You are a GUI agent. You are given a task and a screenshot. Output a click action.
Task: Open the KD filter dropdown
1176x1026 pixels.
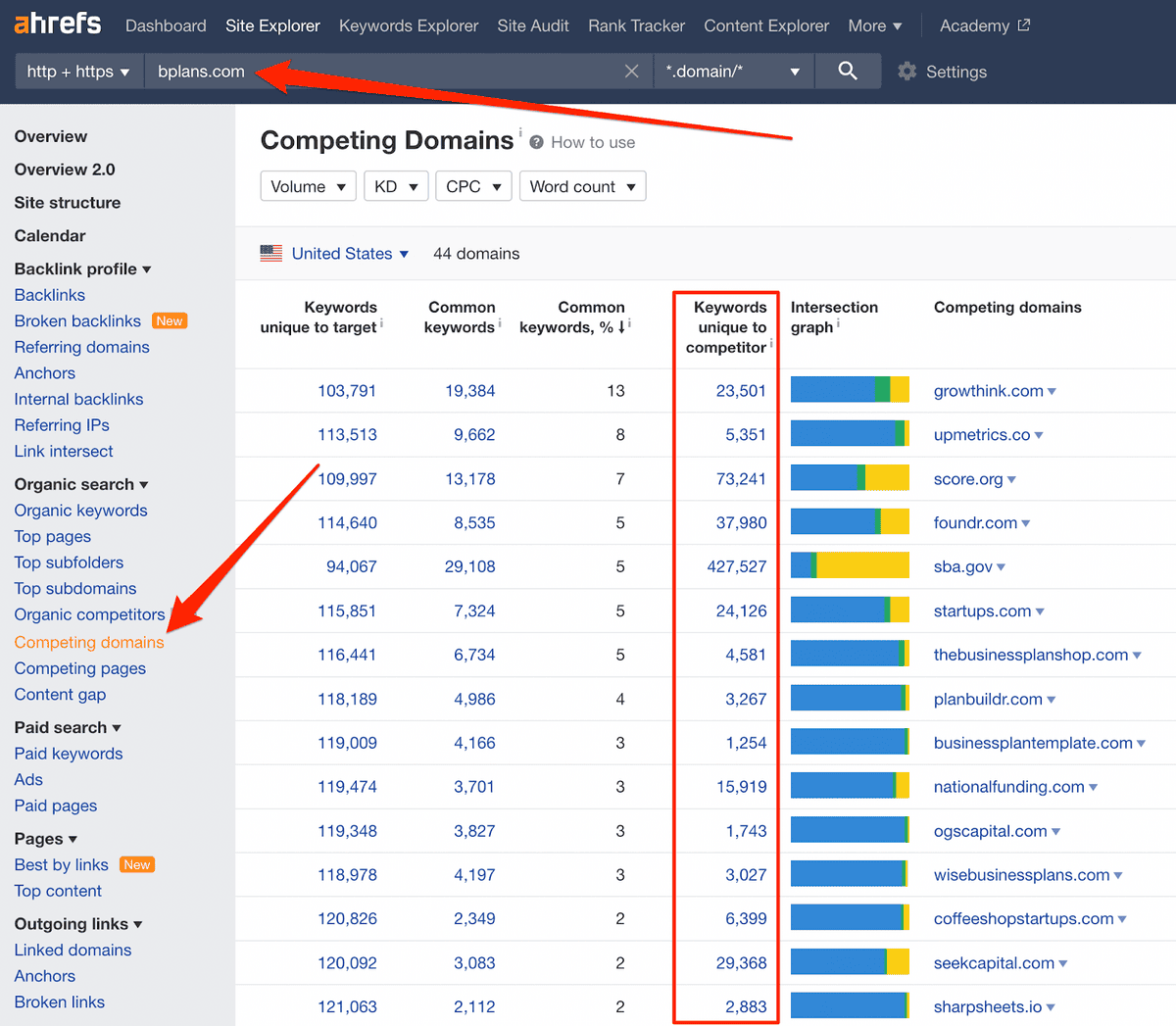[396, 186]
